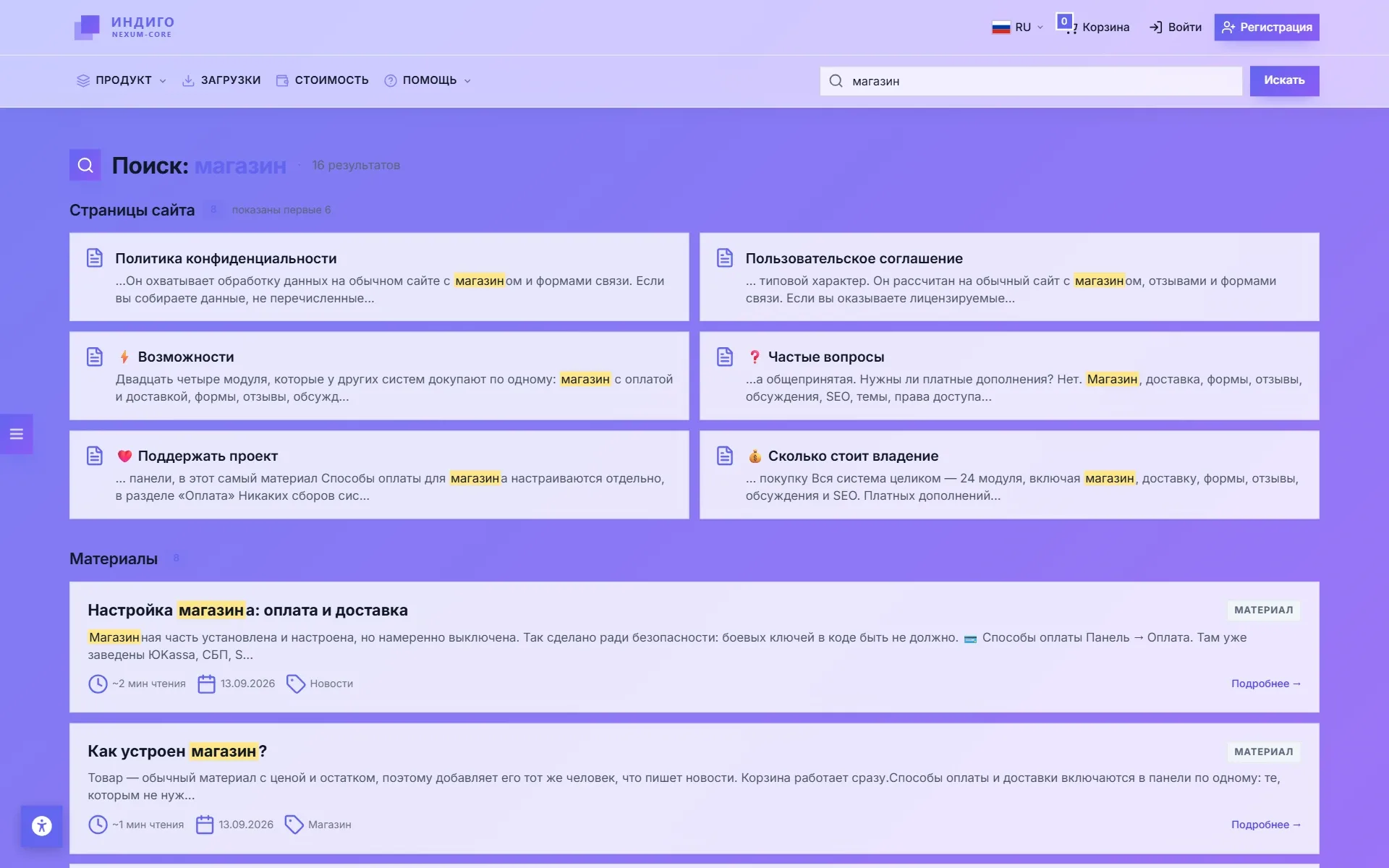Click the Корзина link in the header
The width and height of the screenshot is (1389, 868).
[x=1105, y=27]
